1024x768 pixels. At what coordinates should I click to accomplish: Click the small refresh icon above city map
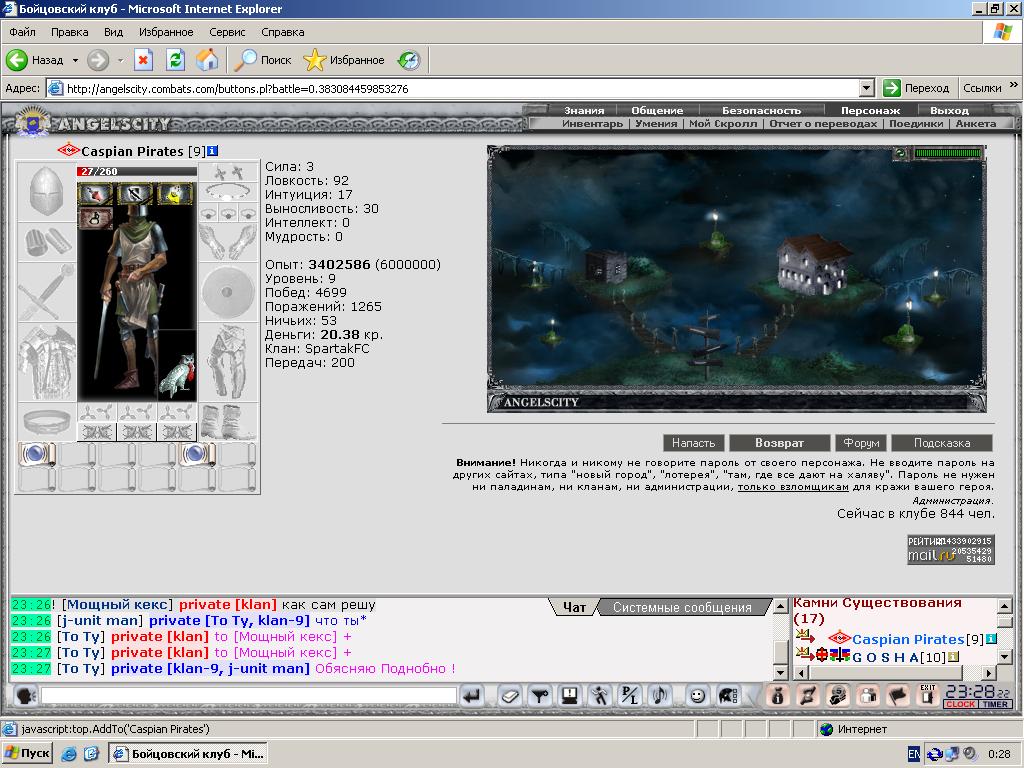click(x=901, y=153)
